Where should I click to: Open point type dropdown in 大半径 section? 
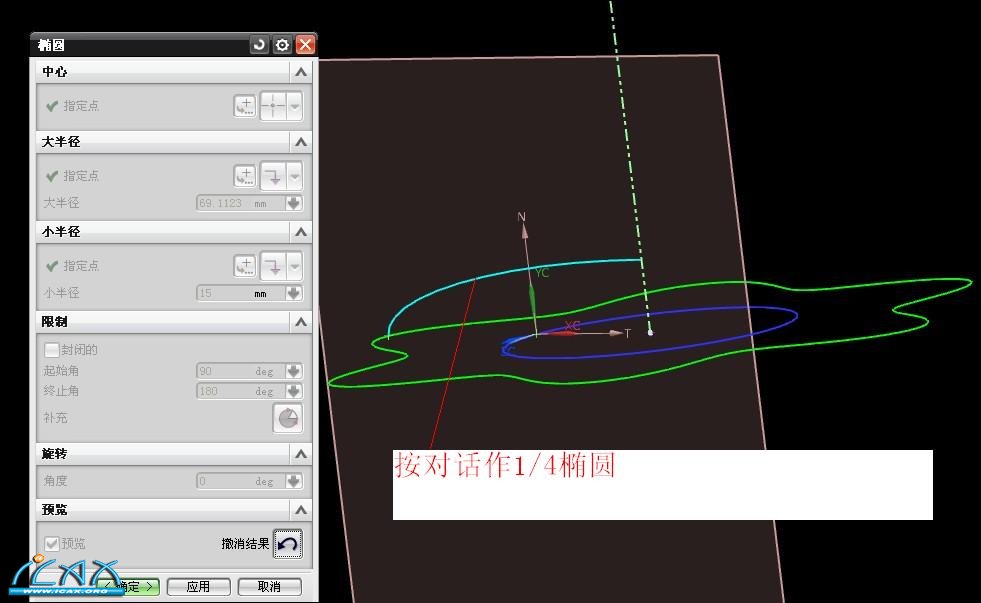295,176
